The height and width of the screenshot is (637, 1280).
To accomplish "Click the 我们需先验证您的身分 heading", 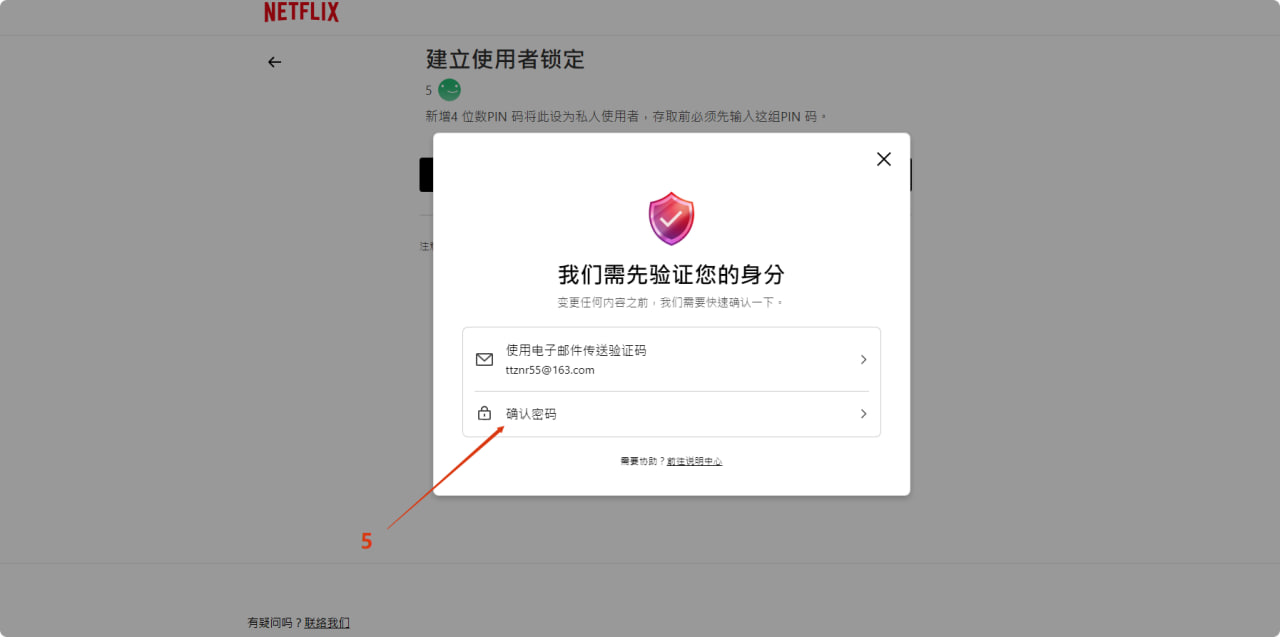I will 671,275.
